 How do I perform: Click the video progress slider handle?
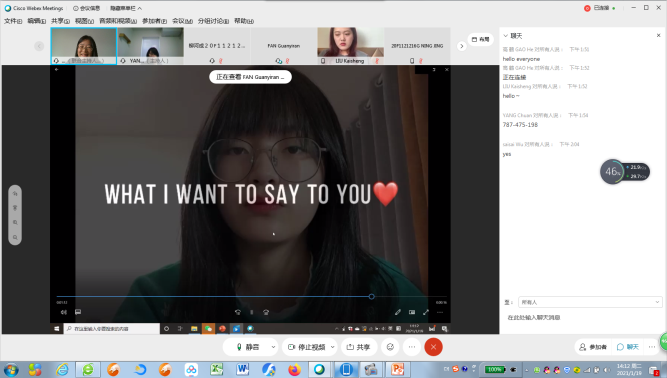point(371,296)
